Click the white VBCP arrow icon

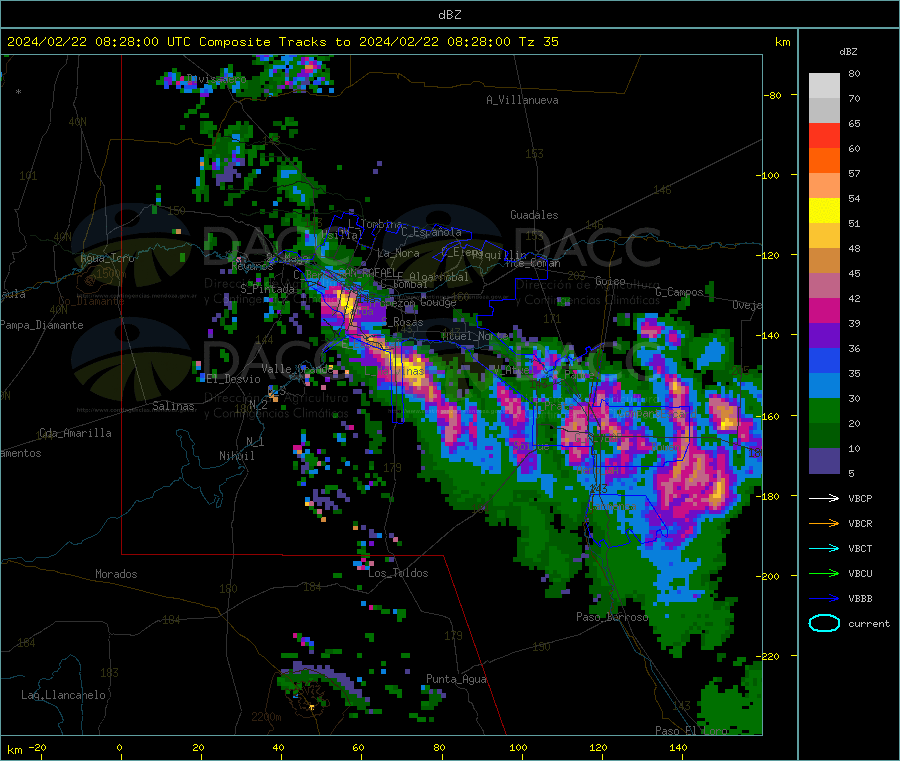pos(824,498)
